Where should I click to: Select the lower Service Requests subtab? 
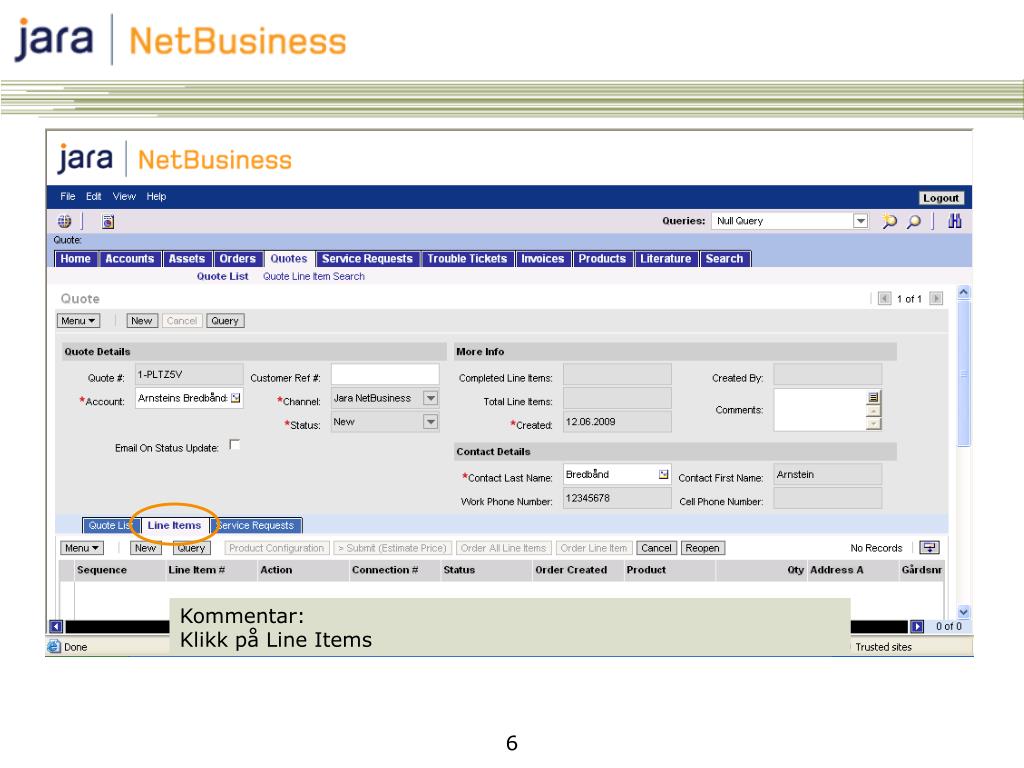(255, 525)
